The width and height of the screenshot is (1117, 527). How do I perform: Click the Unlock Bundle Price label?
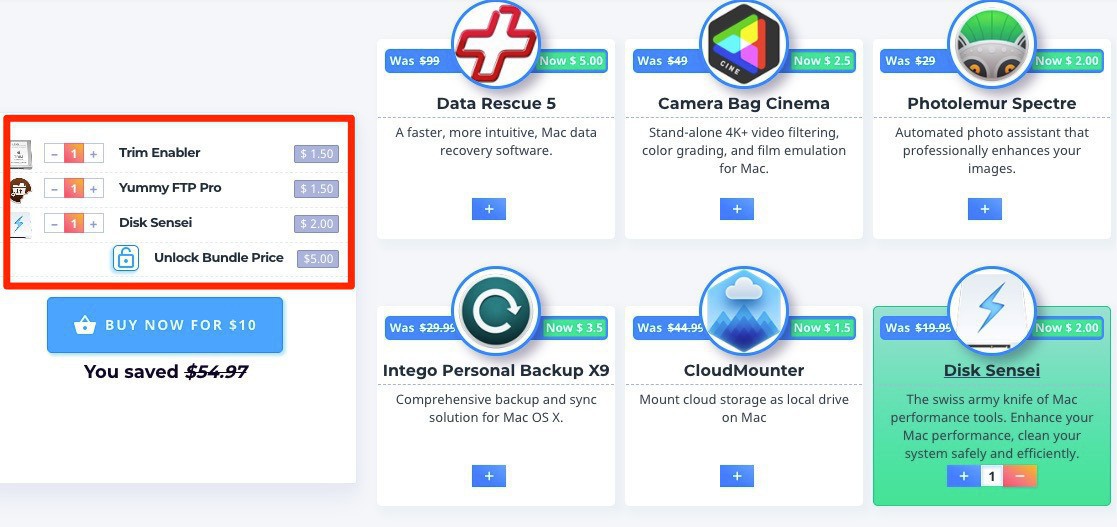point(219,258)
